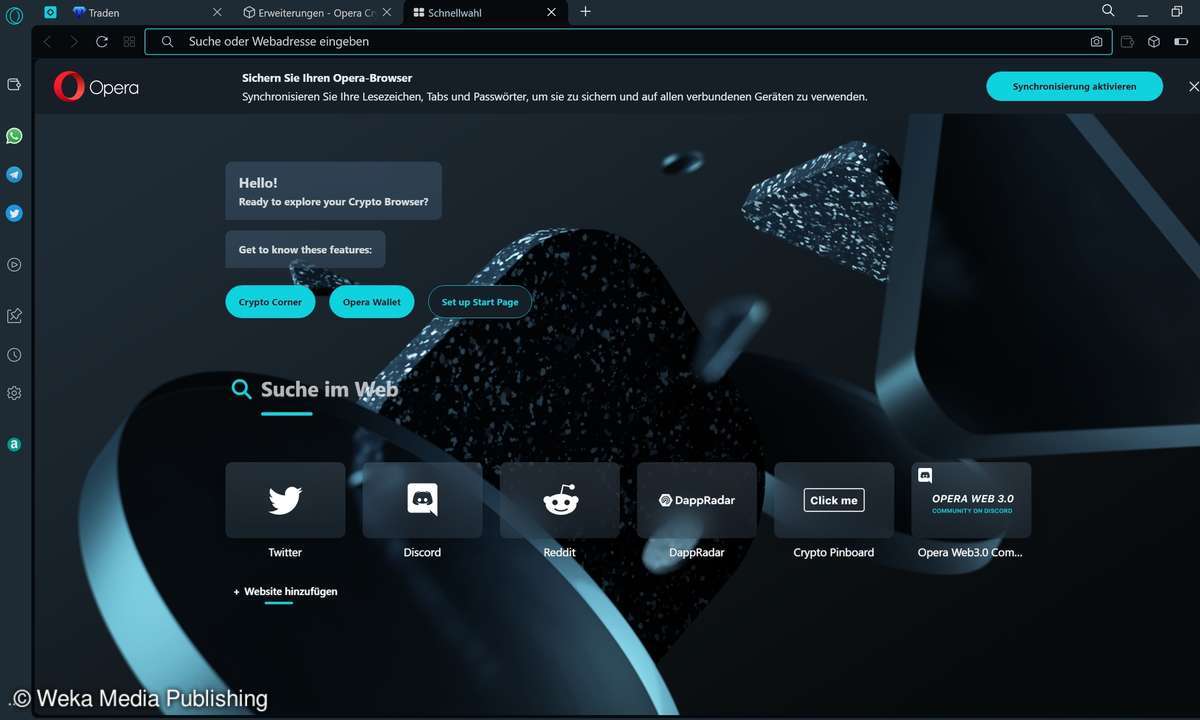
Task: Click the Speed Dial grid icon in toolbar
Action: (x=129, y=42)
